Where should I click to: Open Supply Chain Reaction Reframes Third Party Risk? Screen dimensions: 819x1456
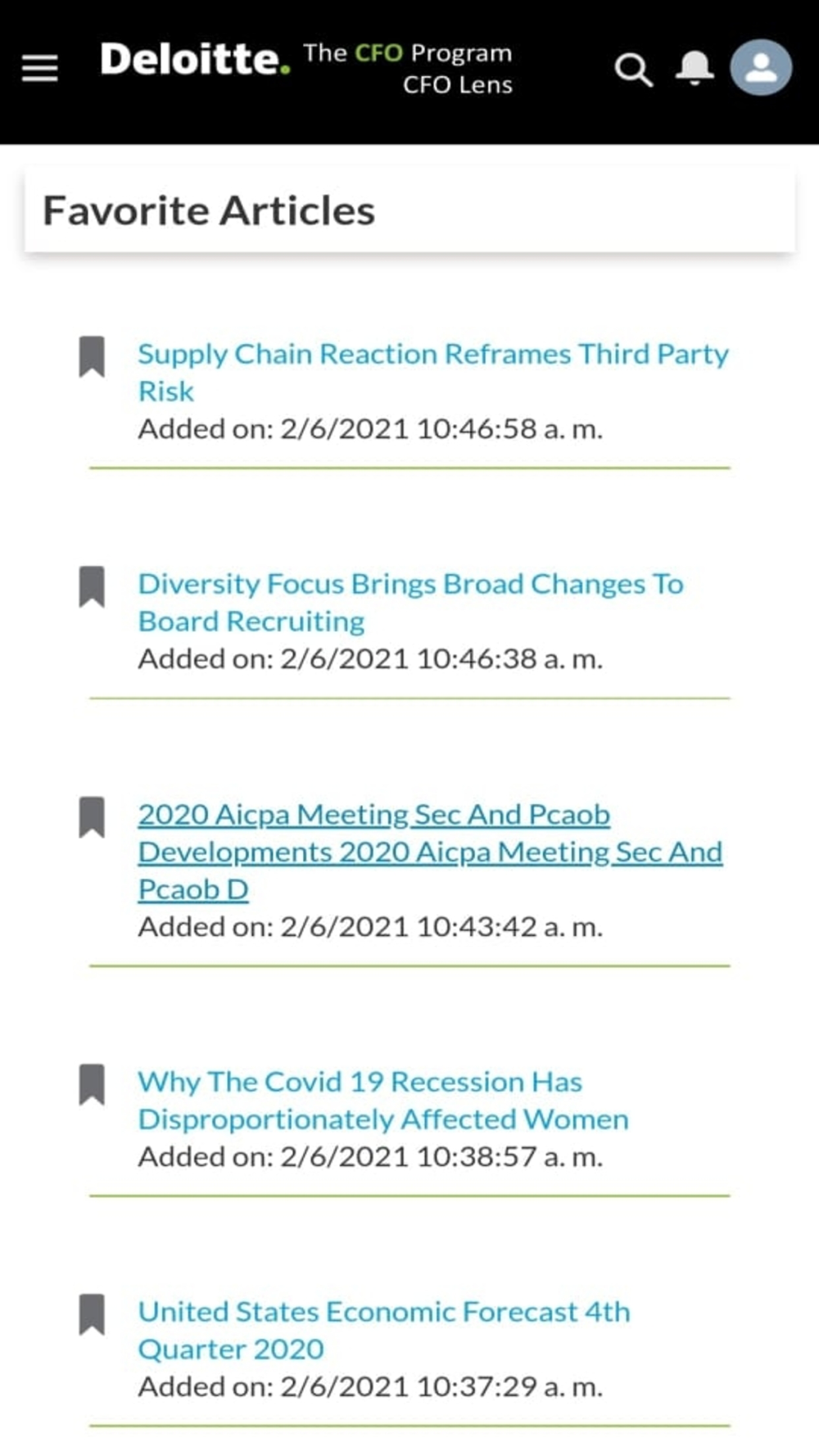(x=433, y=373)
